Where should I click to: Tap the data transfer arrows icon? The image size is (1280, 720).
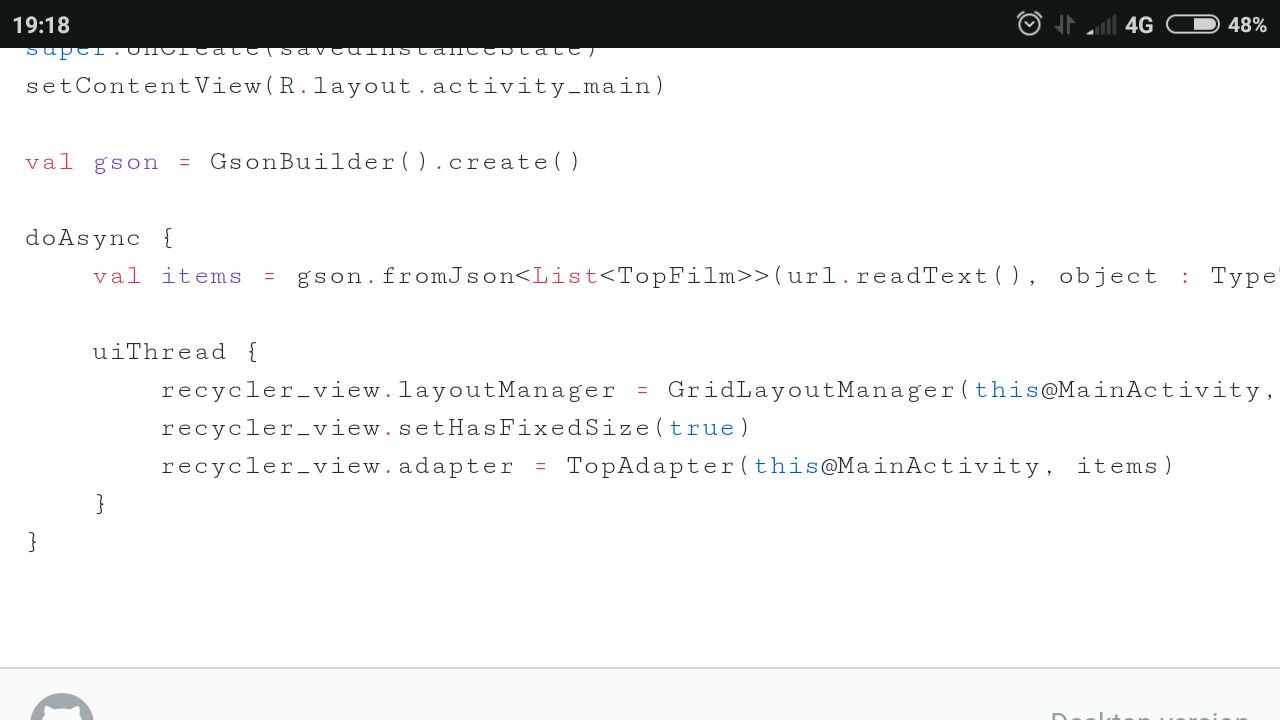(1065, 24)
